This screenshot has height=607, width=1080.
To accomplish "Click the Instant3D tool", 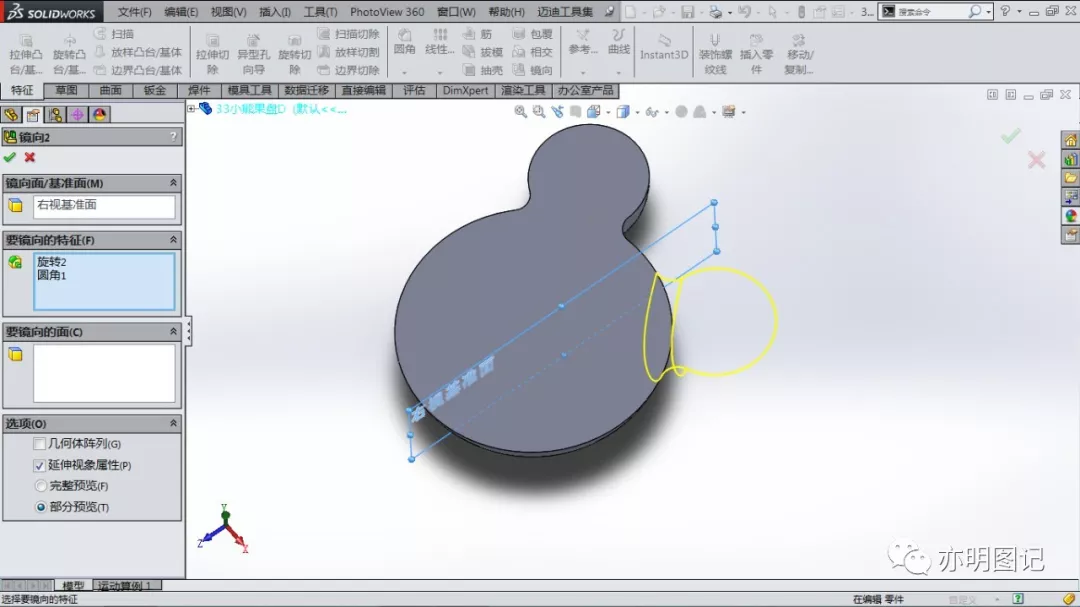I will 664,47.
